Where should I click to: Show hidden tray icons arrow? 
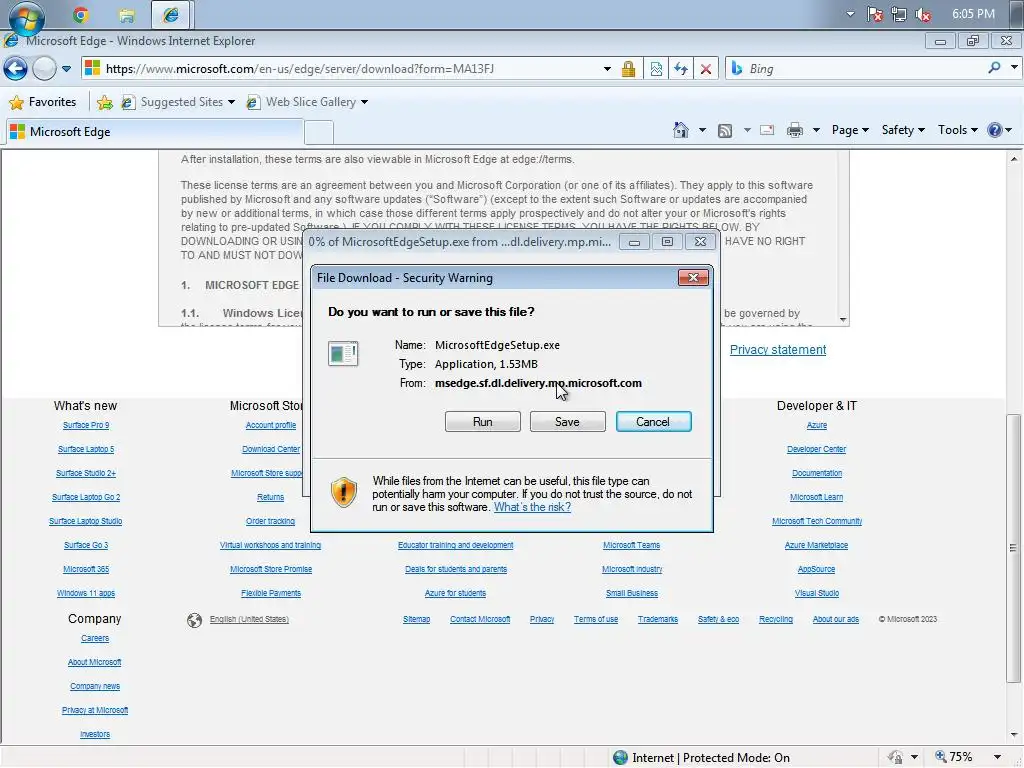point(850,14)
